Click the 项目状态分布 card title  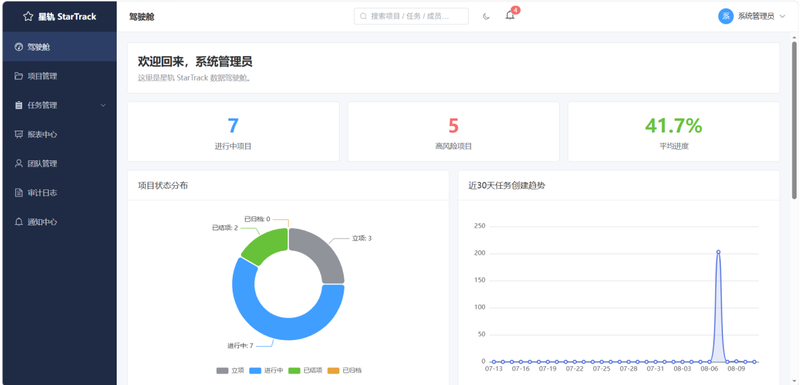click(163, 186)
